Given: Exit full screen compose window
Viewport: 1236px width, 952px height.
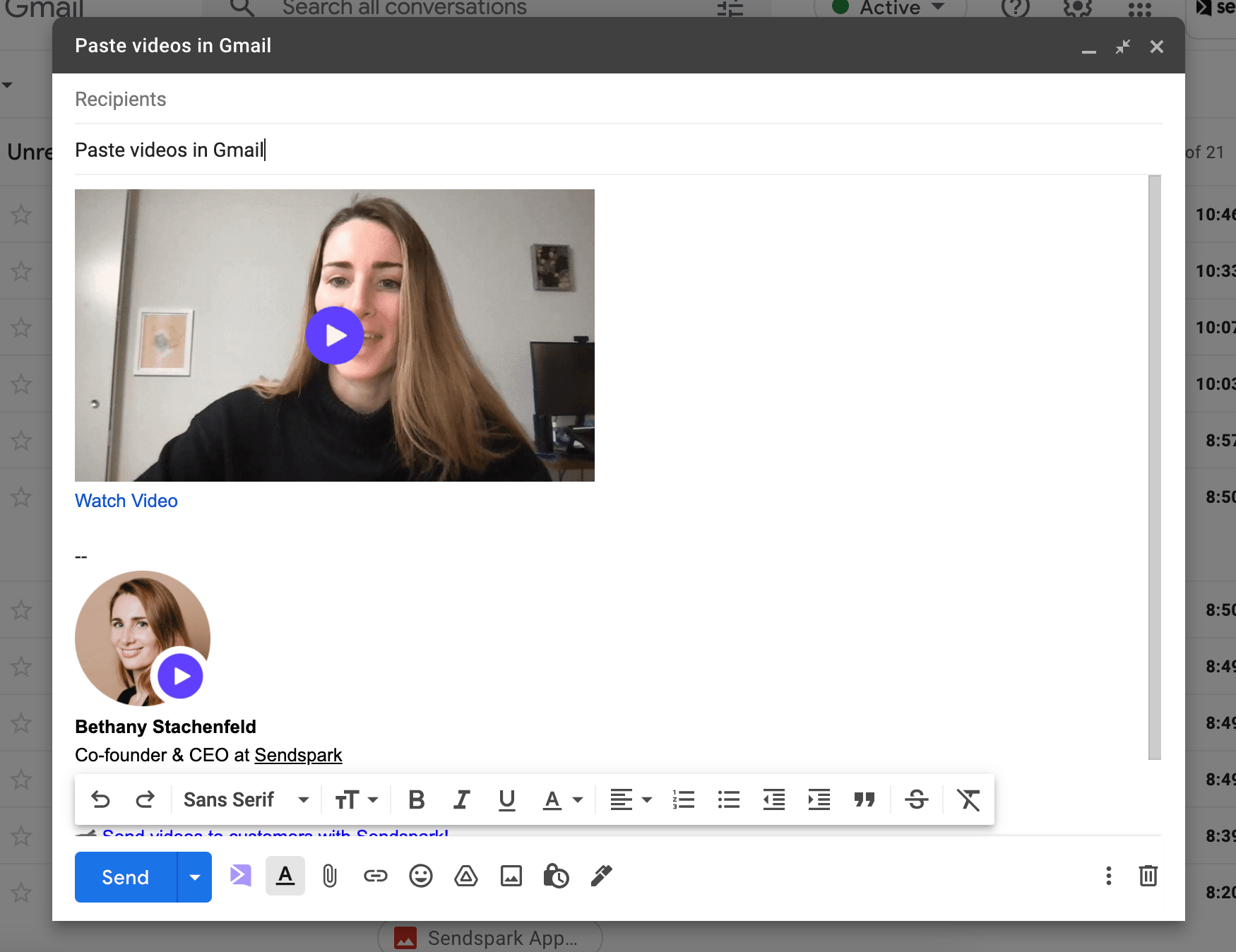Looking at the screenshot, I should [x=1123, y=47].
